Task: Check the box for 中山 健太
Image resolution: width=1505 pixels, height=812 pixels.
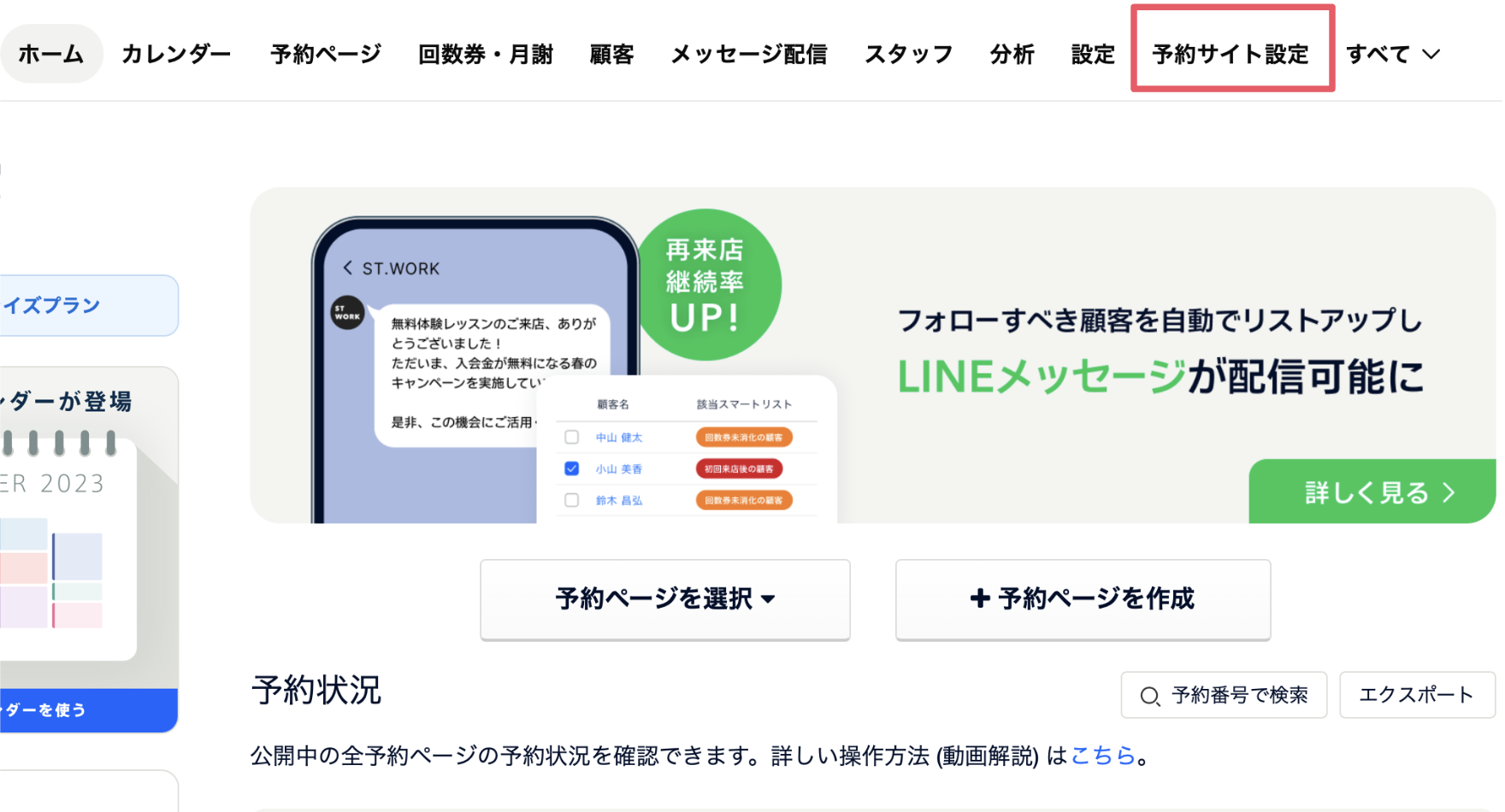Action: click(572, 438)
